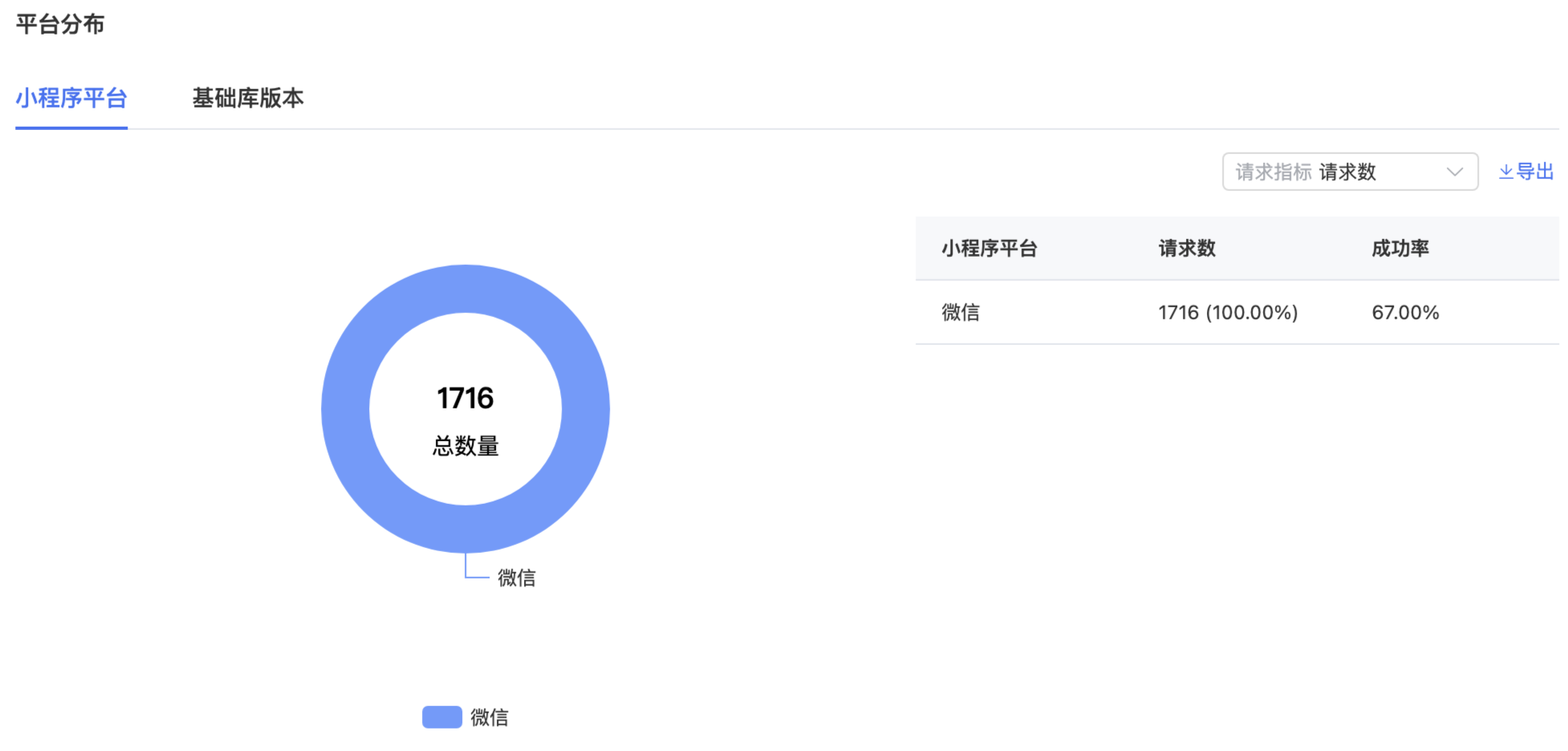Screen dimensions: 1568x751
Task: Click the 1716 (100.00%) request count cell
Action: pos(1228,313)
